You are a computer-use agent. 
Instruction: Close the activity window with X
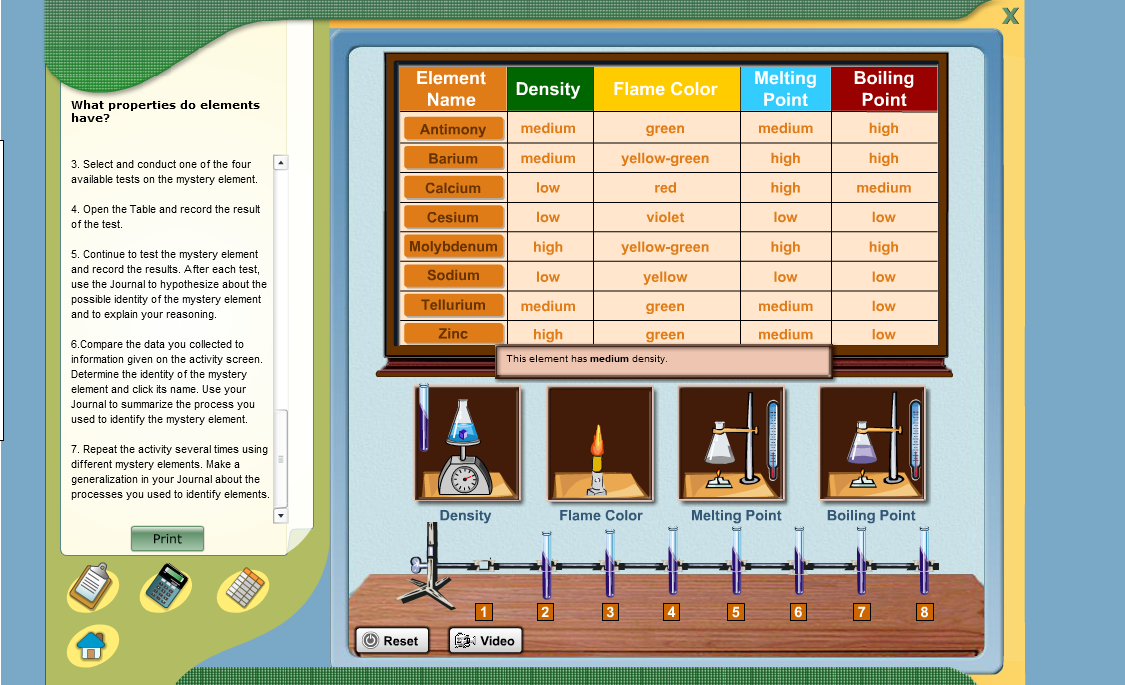[1010, 16]
